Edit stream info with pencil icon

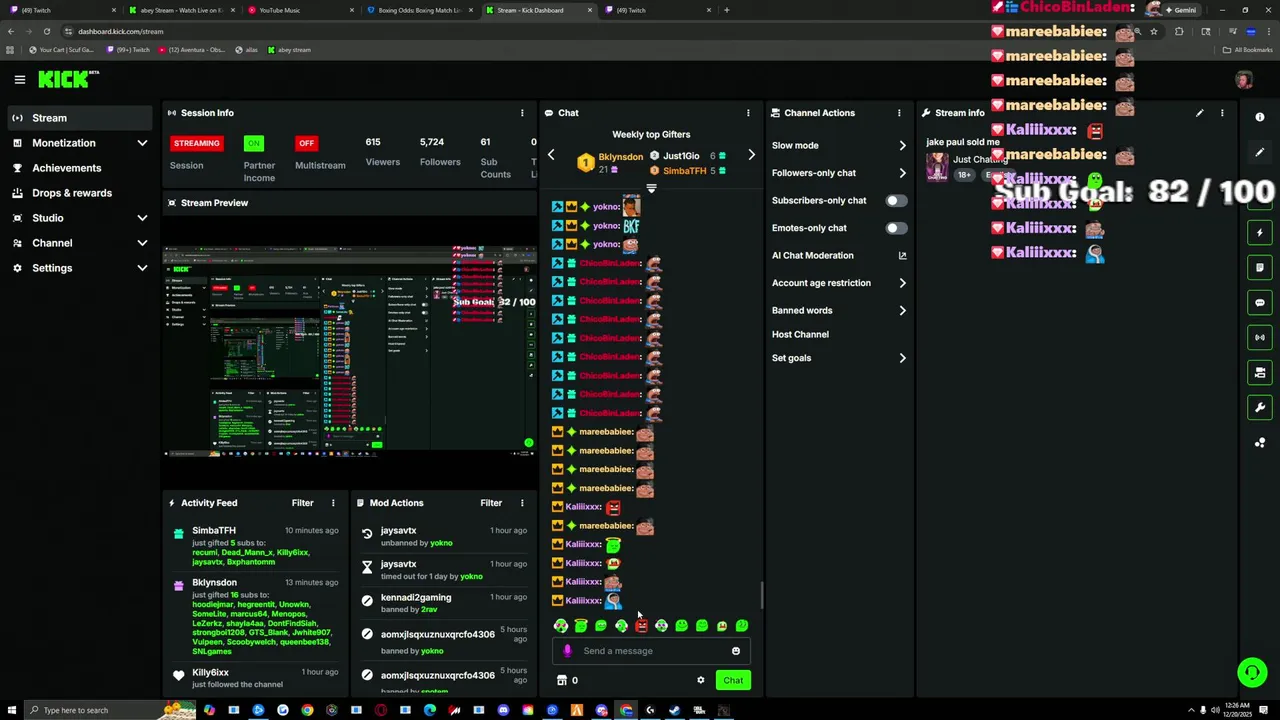(x=1199, y=113)
